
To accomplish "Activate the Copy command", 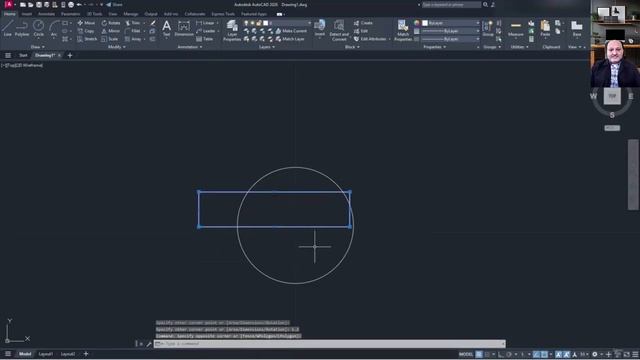I will tap(86, 31).
